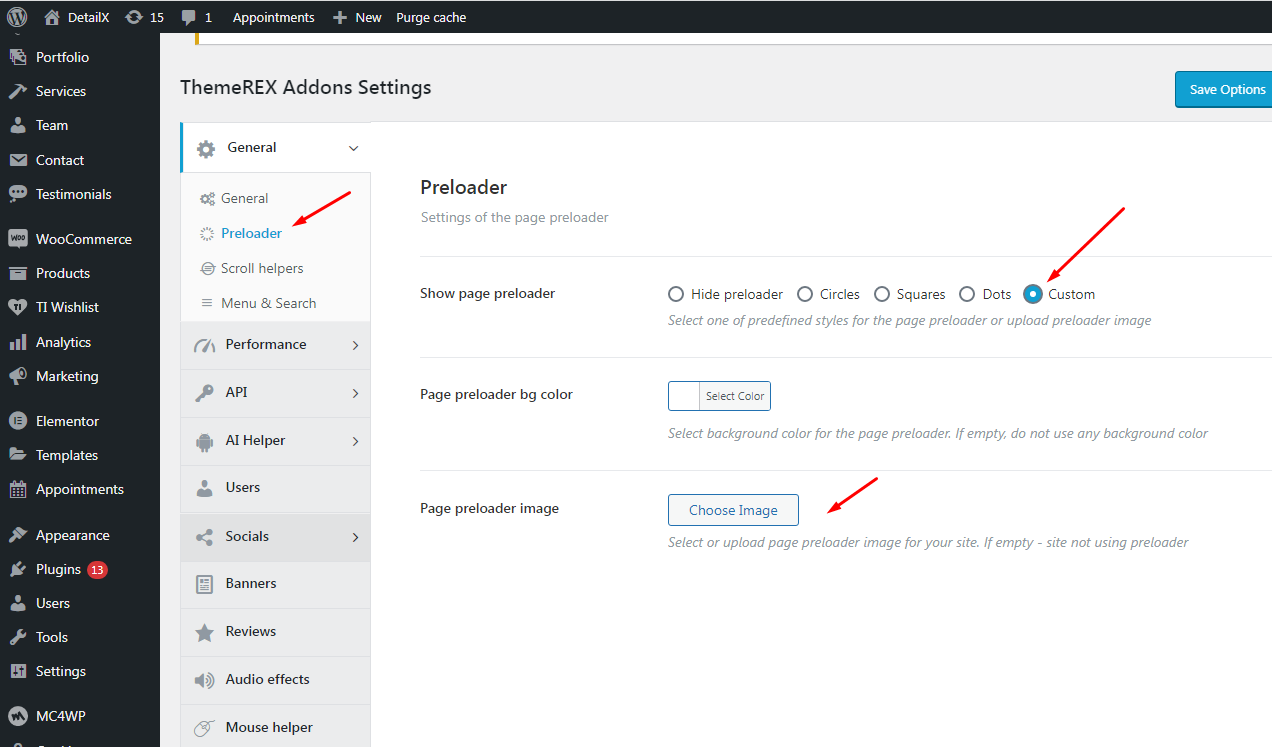Click the Elementor icon

click(18, 421)
